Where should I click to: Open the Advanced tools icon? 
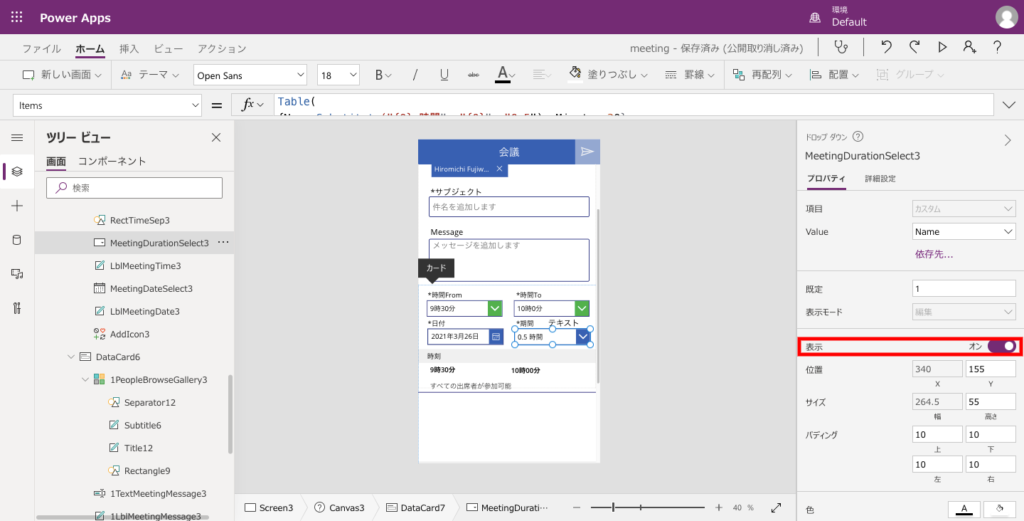point(17,308)
